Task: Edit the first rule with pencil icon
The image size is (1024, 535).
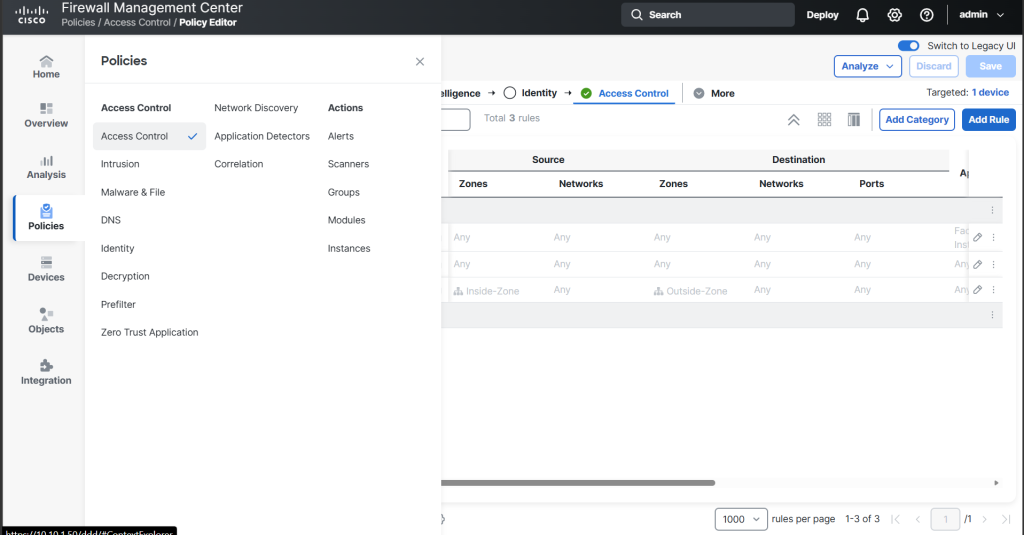Action: tap(978, 238)
